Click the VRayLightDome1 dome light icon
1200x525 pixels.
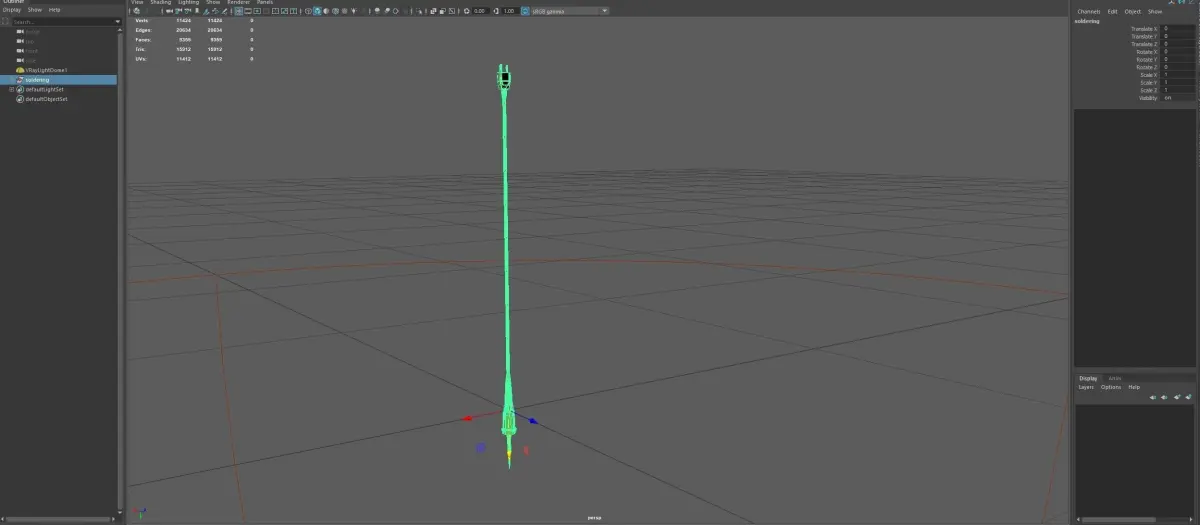[20, 70]
